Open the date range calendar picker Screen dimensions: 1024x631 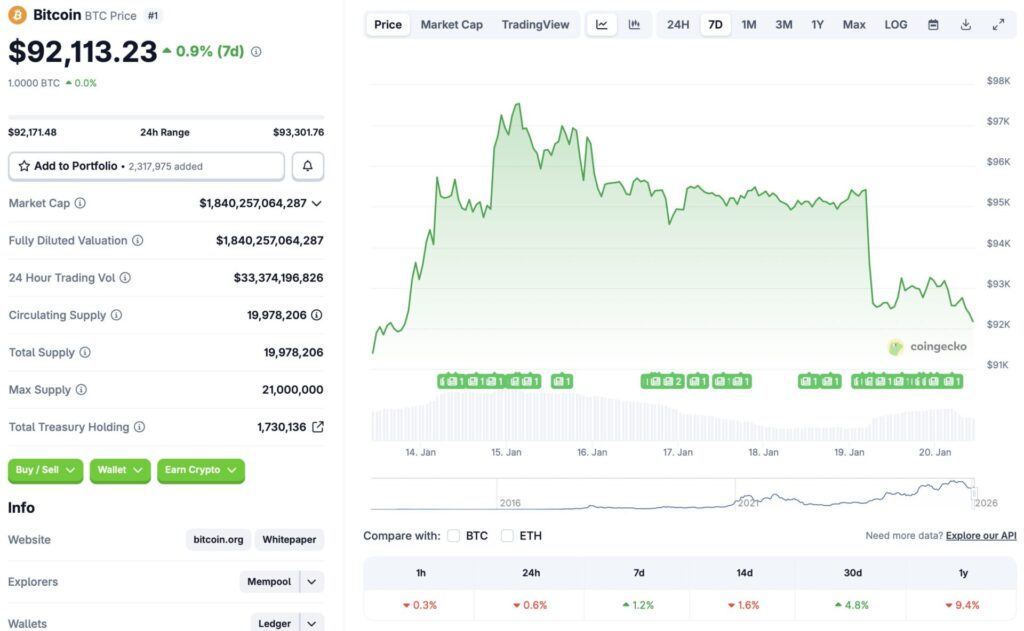click(x=933, y=24)
